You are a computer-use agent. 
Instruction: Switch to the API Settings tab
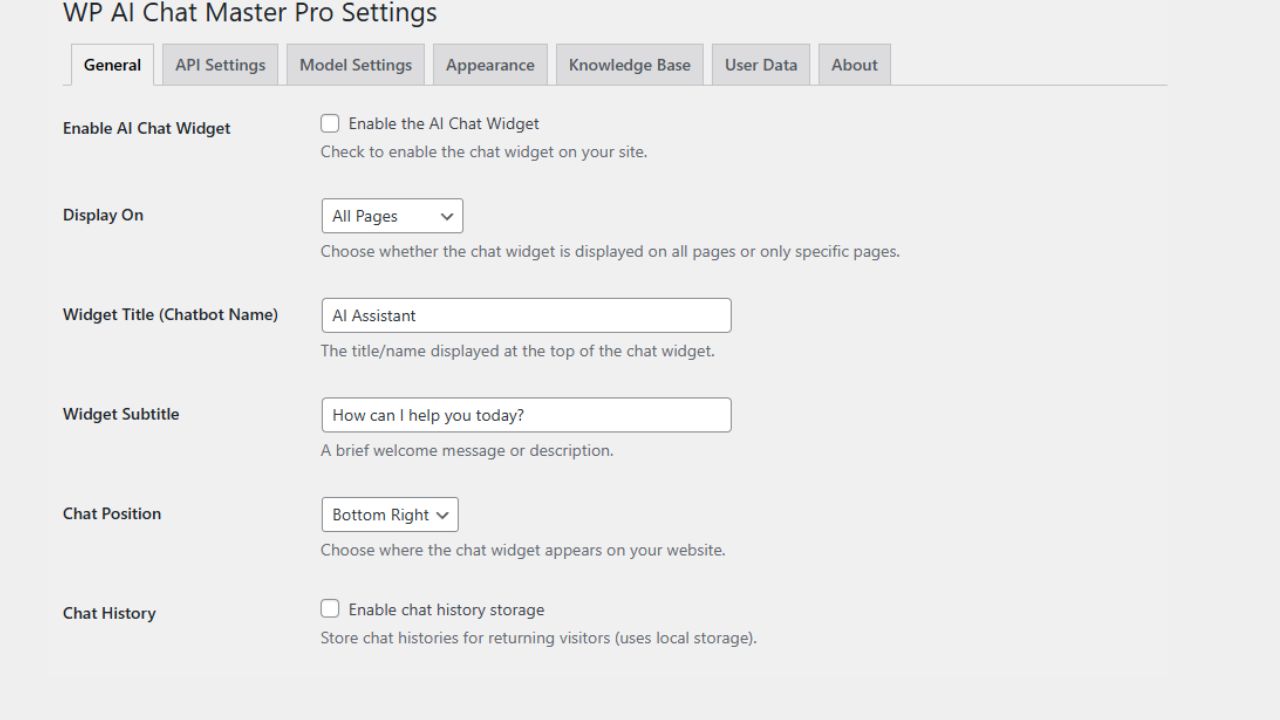[220, 65]
